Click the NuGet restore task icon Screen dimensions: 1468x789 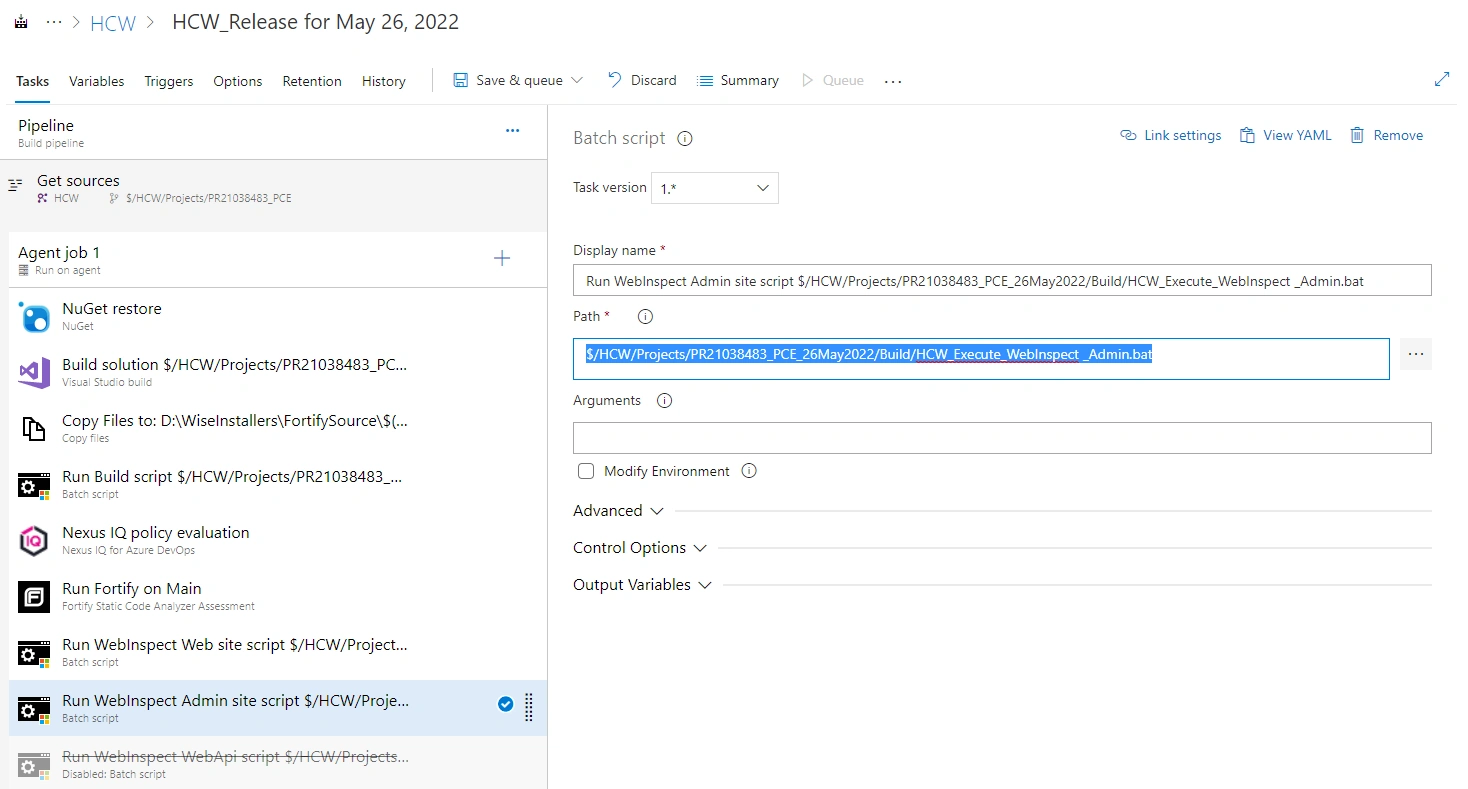coord(34,318)
